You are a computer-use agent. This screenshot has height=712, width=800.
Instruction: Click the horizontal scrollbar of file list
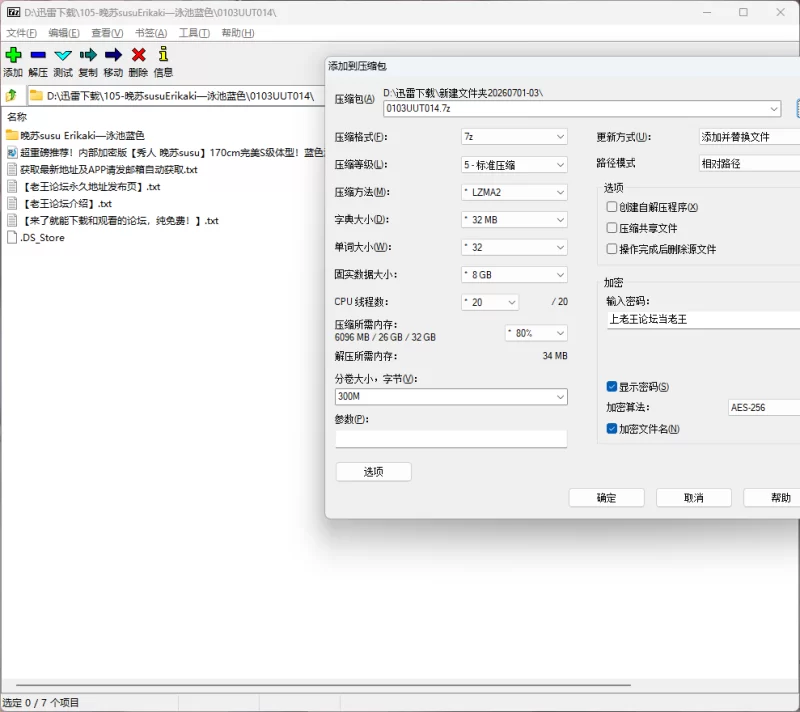pos(323,685)
